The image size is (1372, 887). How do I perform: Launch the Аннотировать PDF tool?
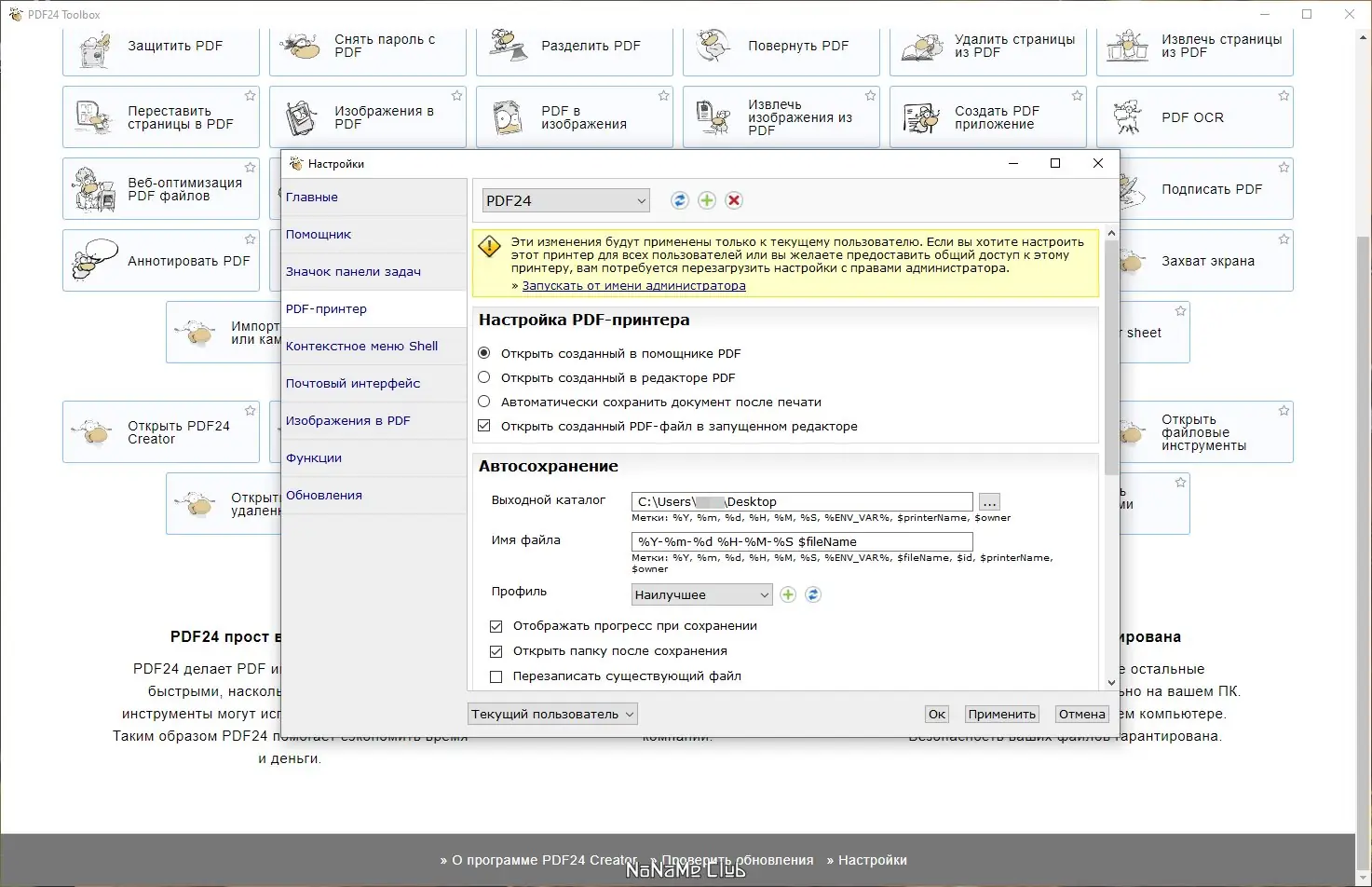[x=161, y=261]
